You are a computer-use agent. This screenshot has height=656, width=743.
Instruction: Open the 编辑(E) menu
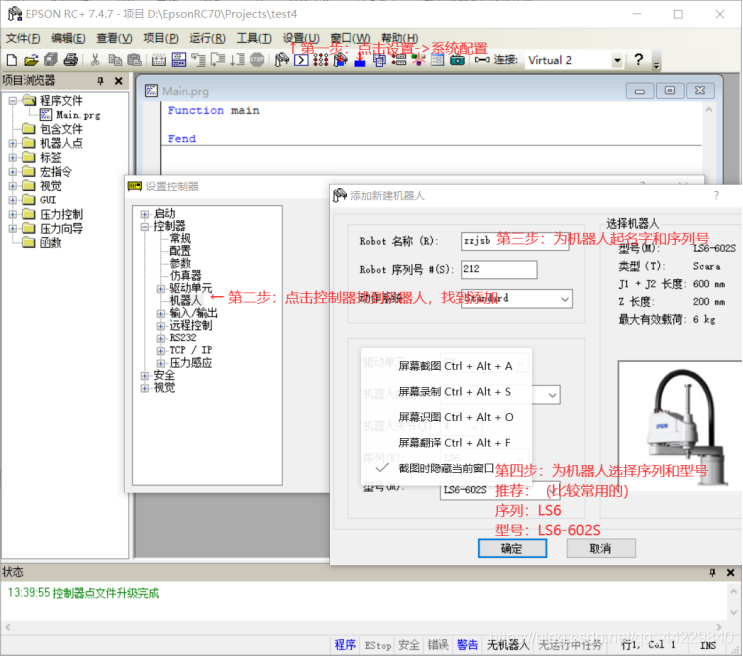tap(68, 38)
